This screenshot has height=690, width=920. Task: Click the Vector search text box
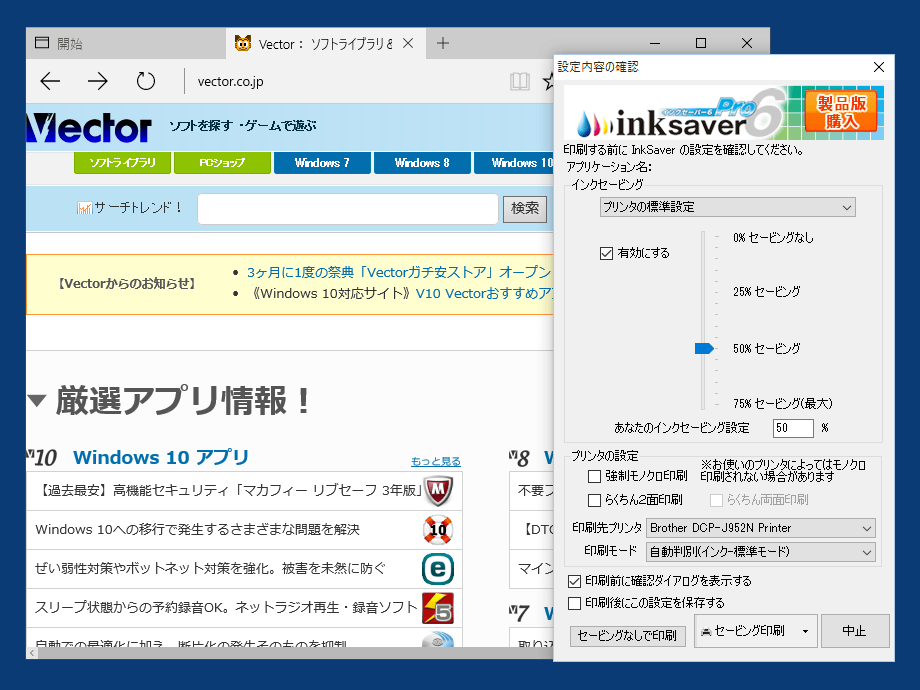348,209
